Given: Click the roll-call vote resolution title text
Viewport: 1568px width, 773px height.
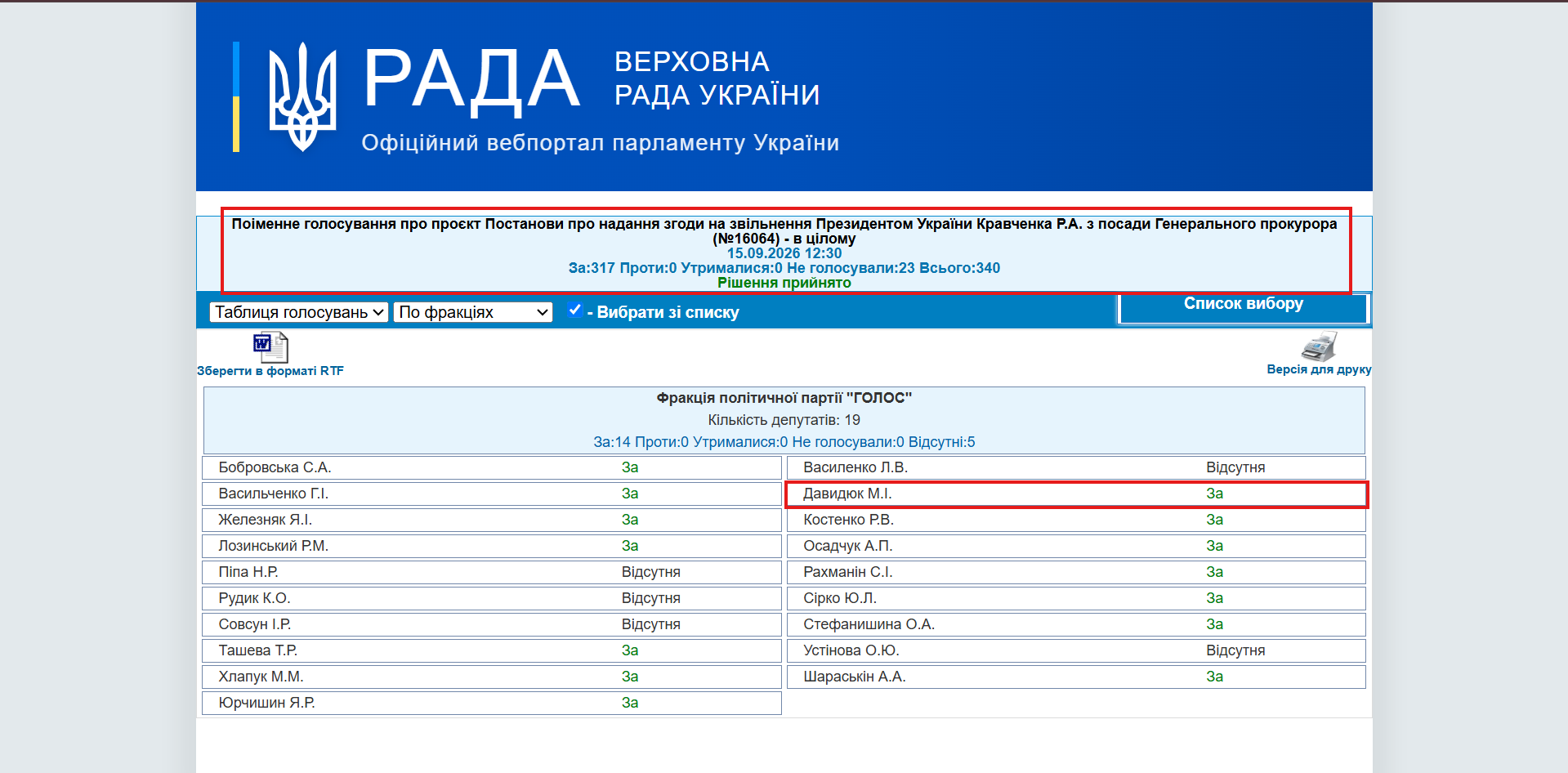Looking at the screenshot, I should coord(784,231).
